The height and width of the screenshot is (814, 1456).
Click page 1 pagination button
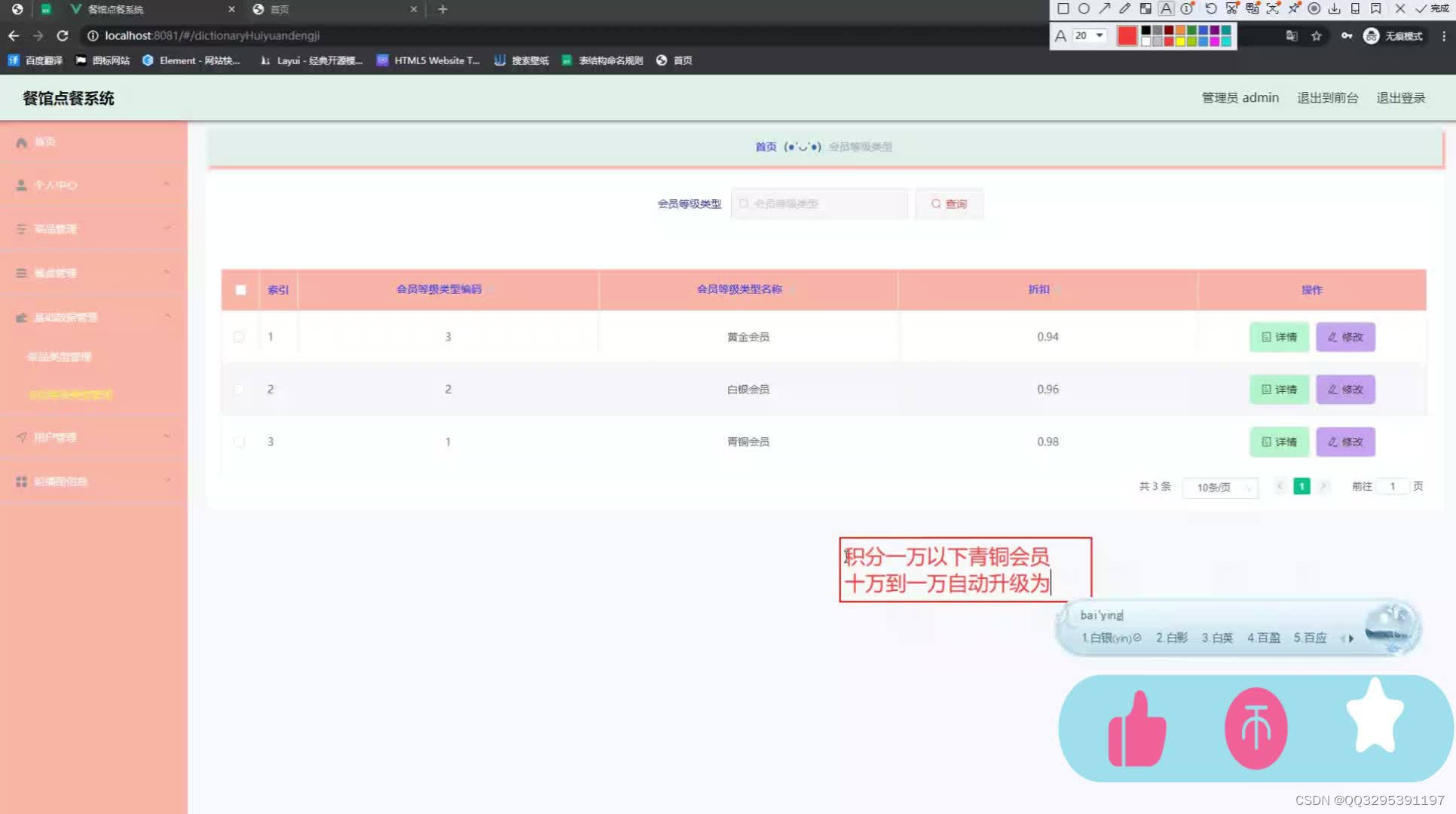tap(1302, 486)
